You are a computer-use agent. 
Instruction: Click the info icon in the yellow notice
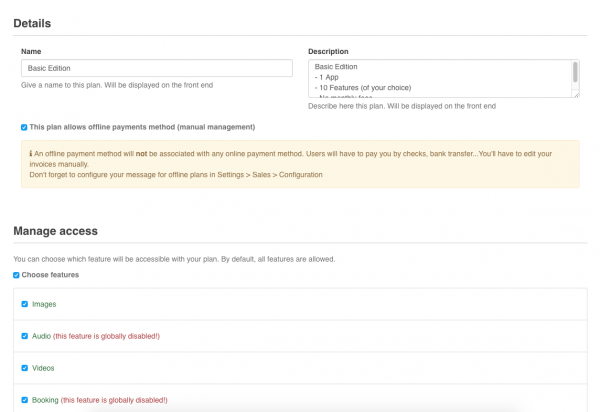tap(32, 152)
